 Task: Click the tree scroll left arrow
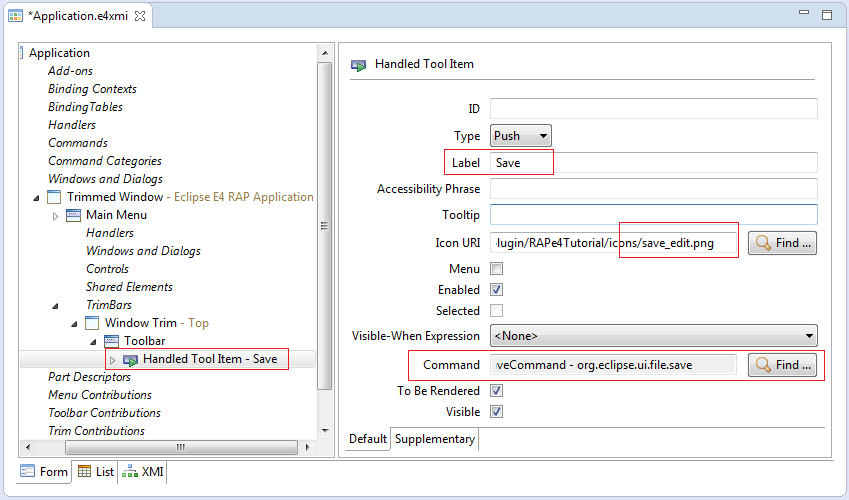[x=28, y=447]
